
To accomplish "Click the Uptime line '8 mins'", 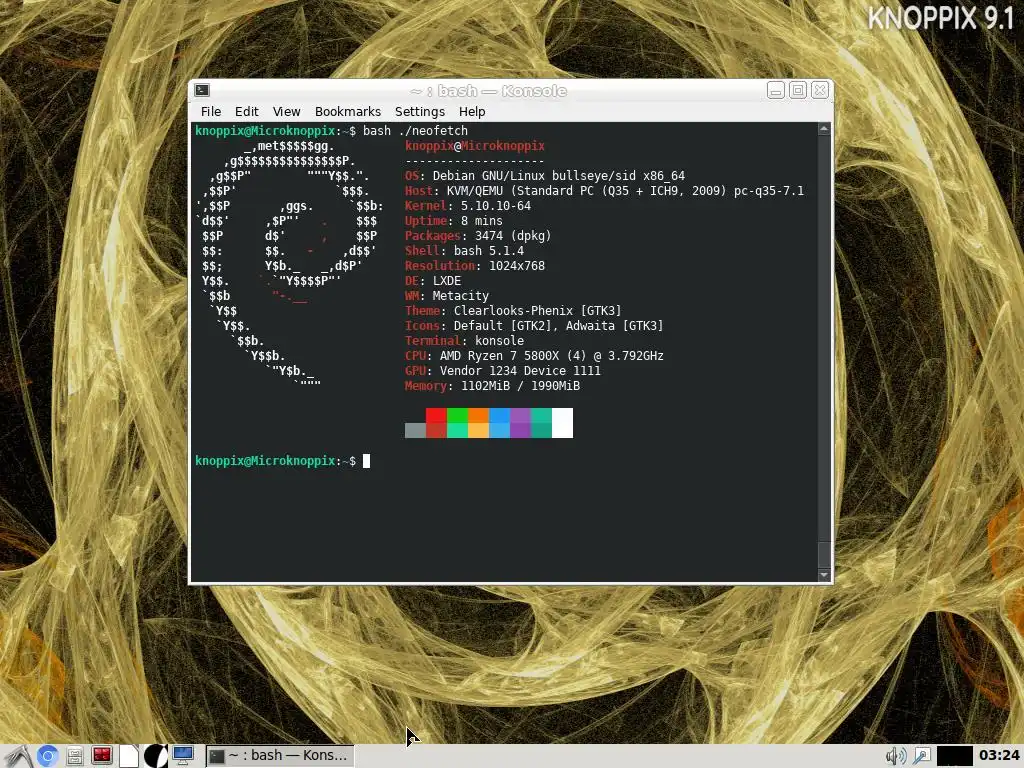I will [454, 221].
